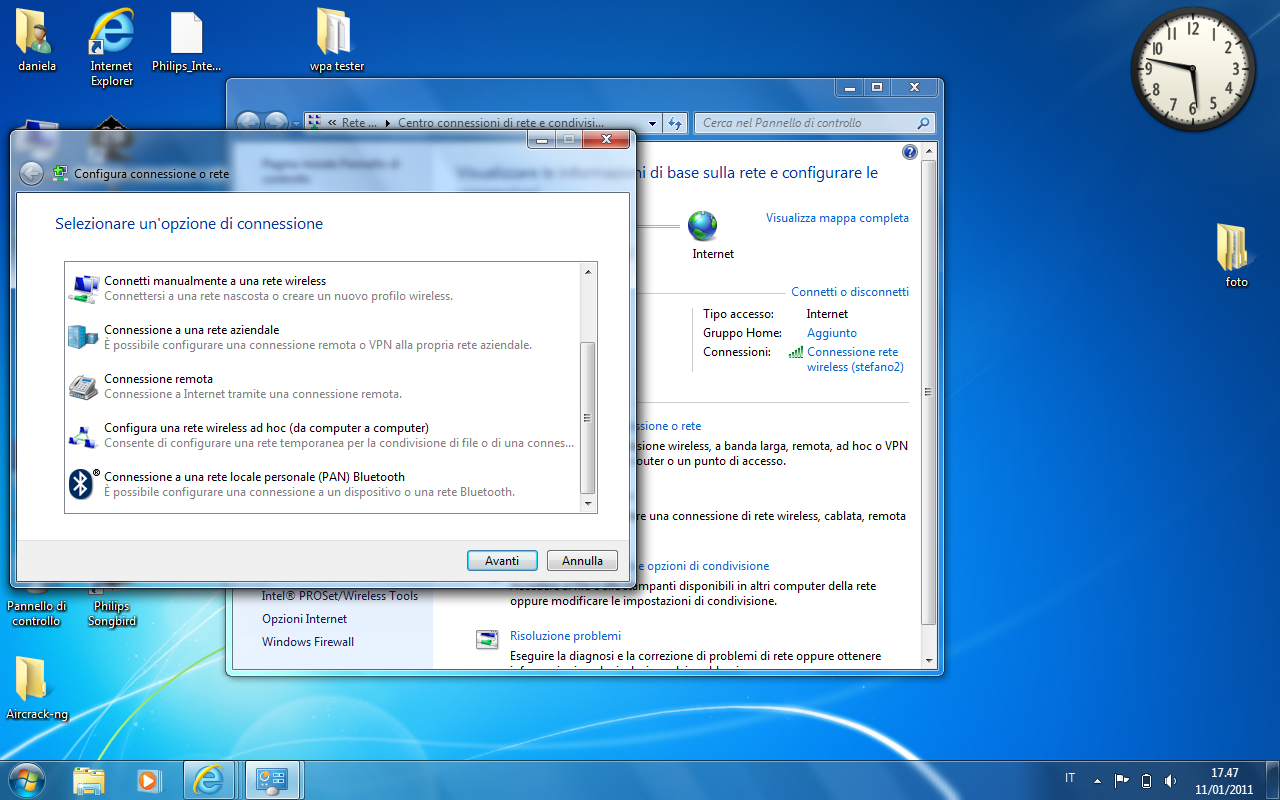Viewport: 1280px width, 800px height.
Task: Switch to Internet Explorer in the taskbar
Action: 209,779
